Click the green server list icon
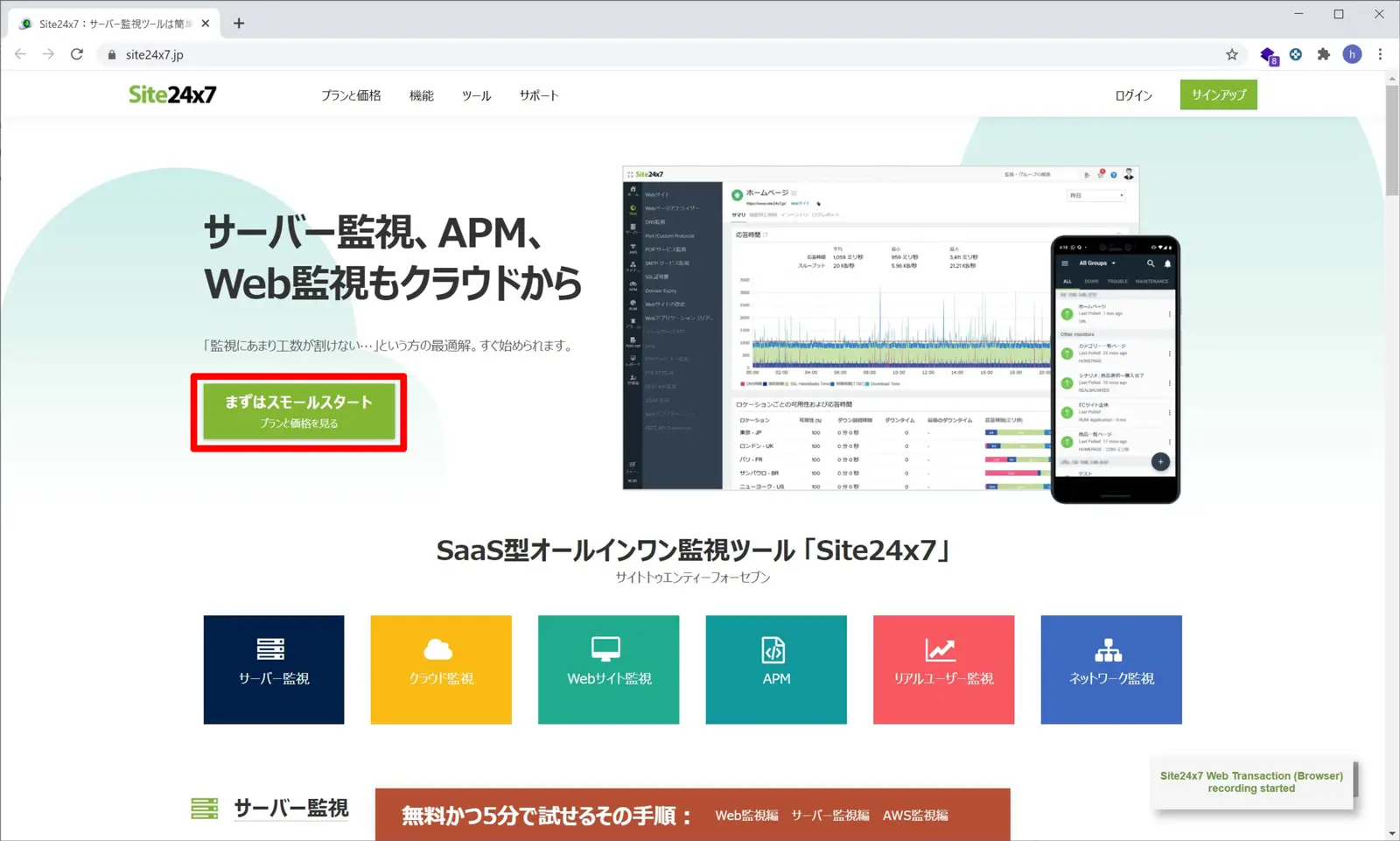 click(x=205, y=808)
